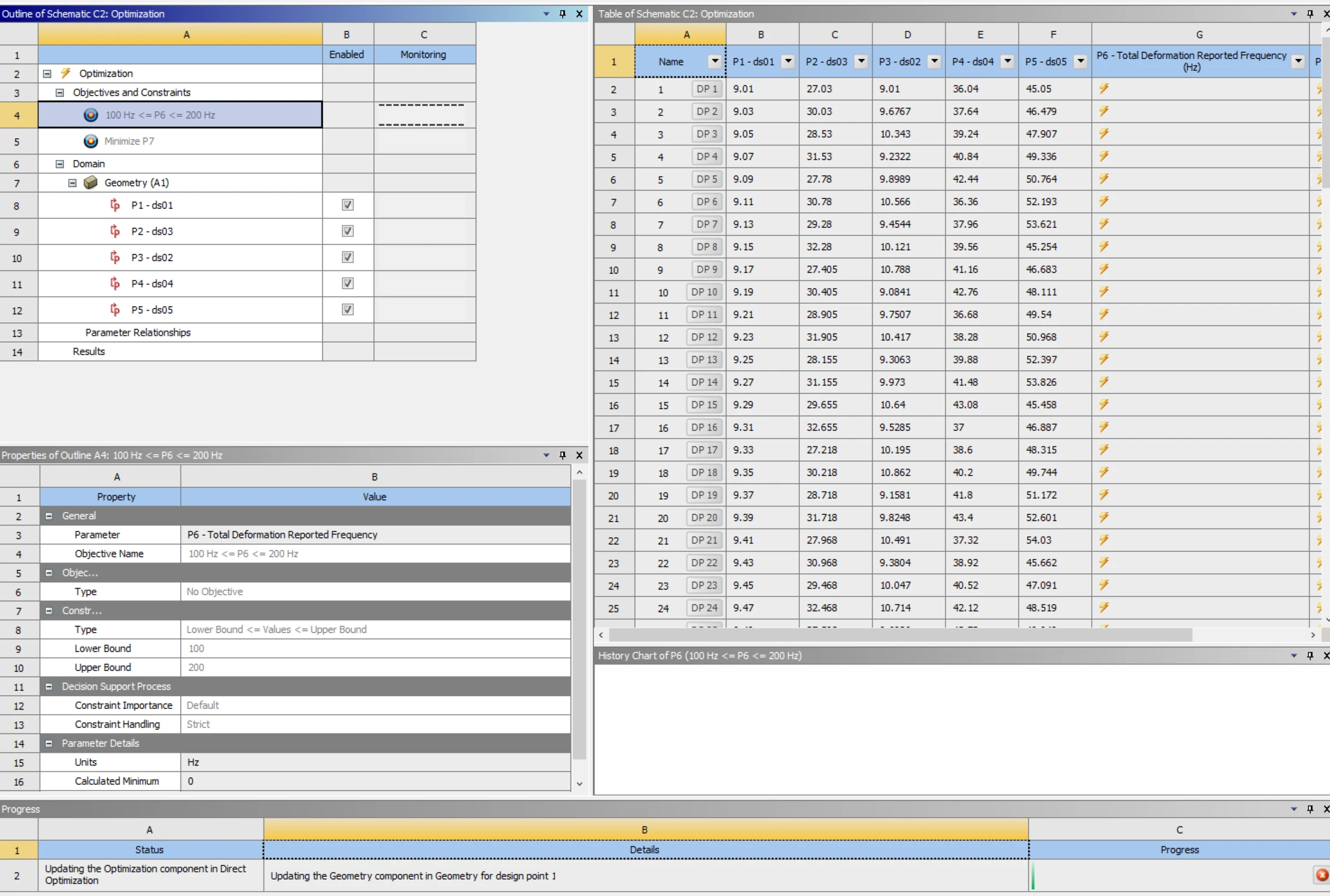Click the Lower Bound value field 100
1330x896 pixels.
[x=376, y=649]
